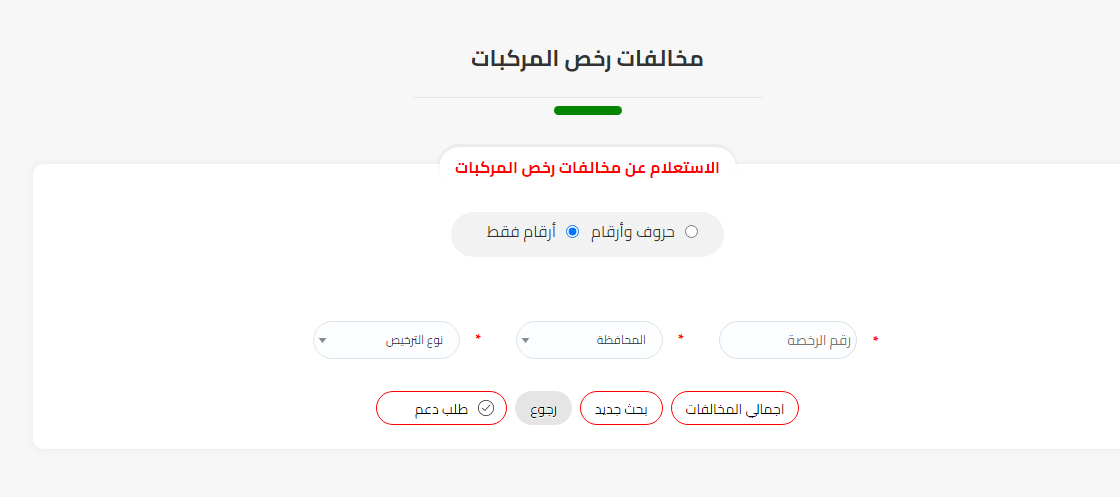
Task: Start a new search with بحث جديد
Action: [622, 409]
